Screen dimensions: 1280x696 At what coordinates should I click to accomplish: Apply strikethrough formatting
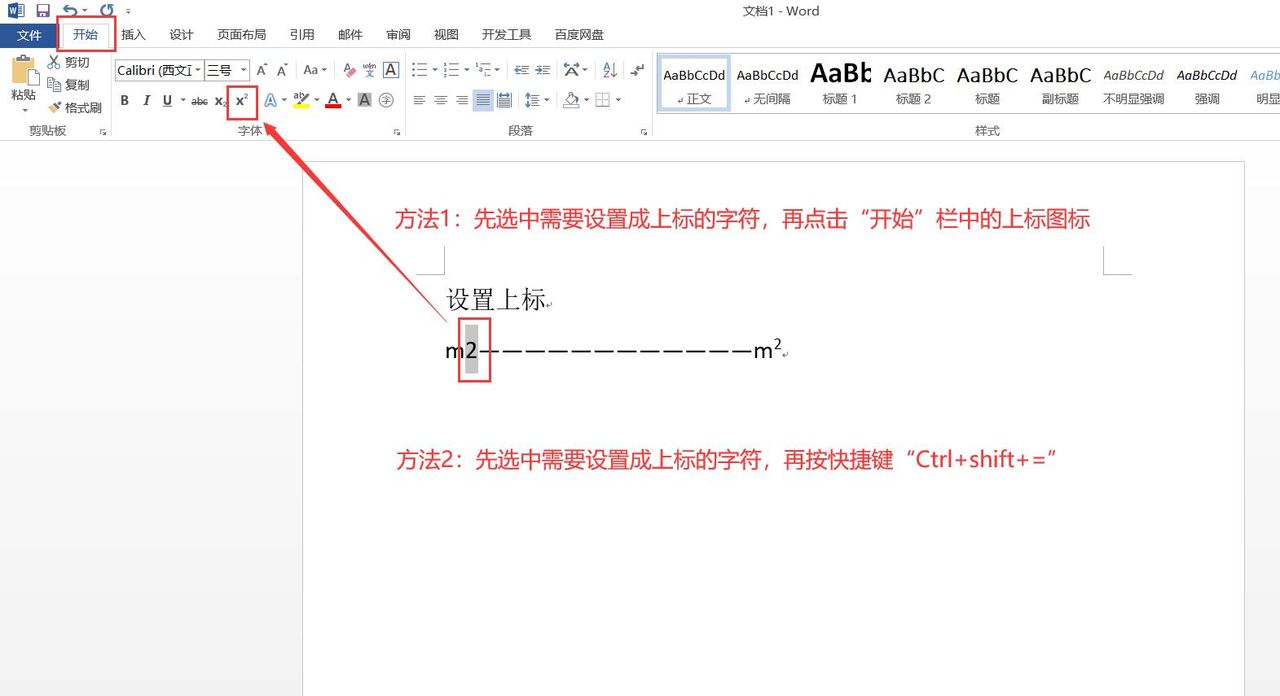[x=199, y=100]
